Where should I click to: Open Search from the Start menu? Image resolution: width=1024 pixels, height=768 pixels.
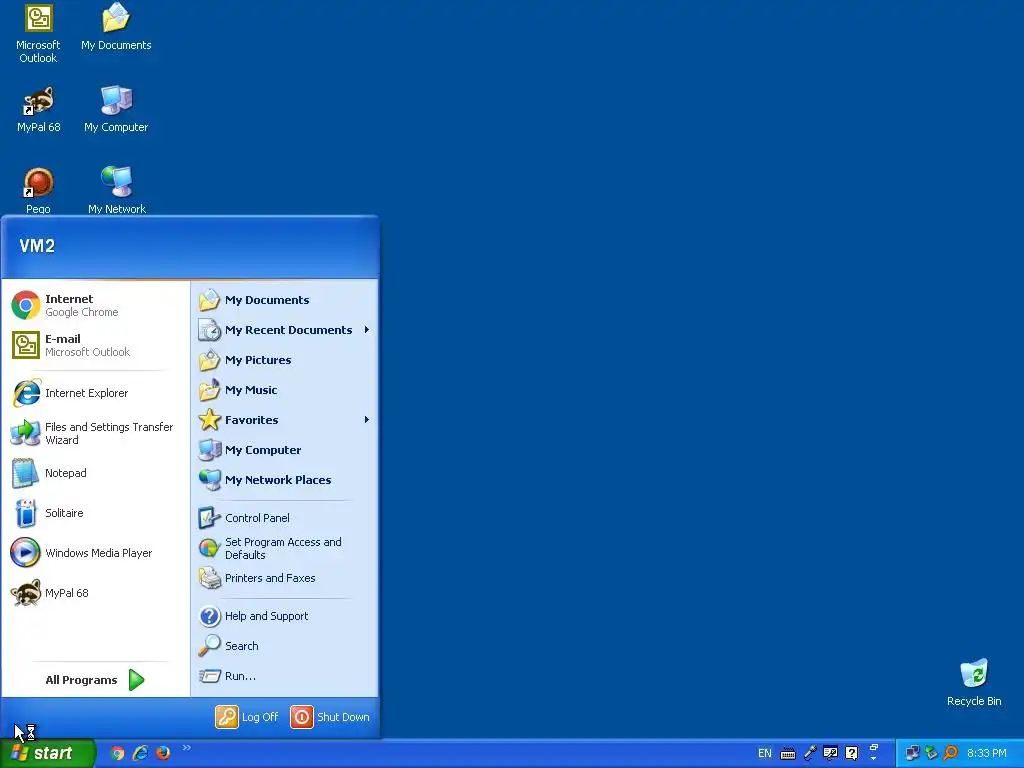pyautogui.click(x=285, y=646)
